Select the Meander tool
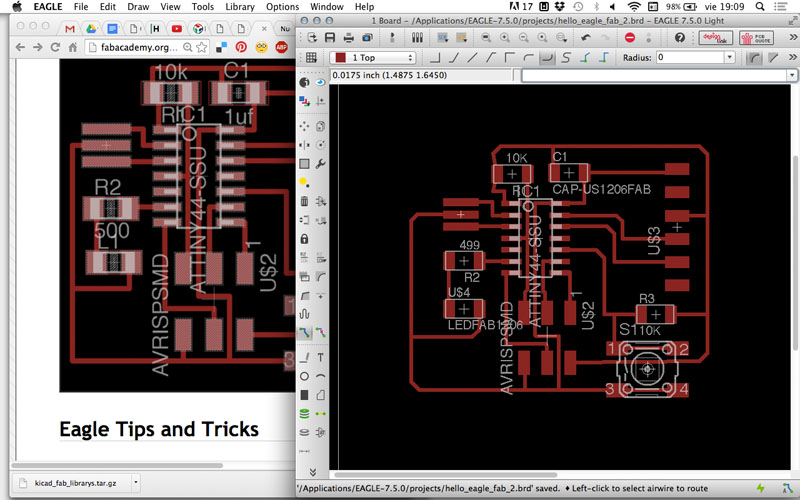800x500 pixels. [304, 314]
